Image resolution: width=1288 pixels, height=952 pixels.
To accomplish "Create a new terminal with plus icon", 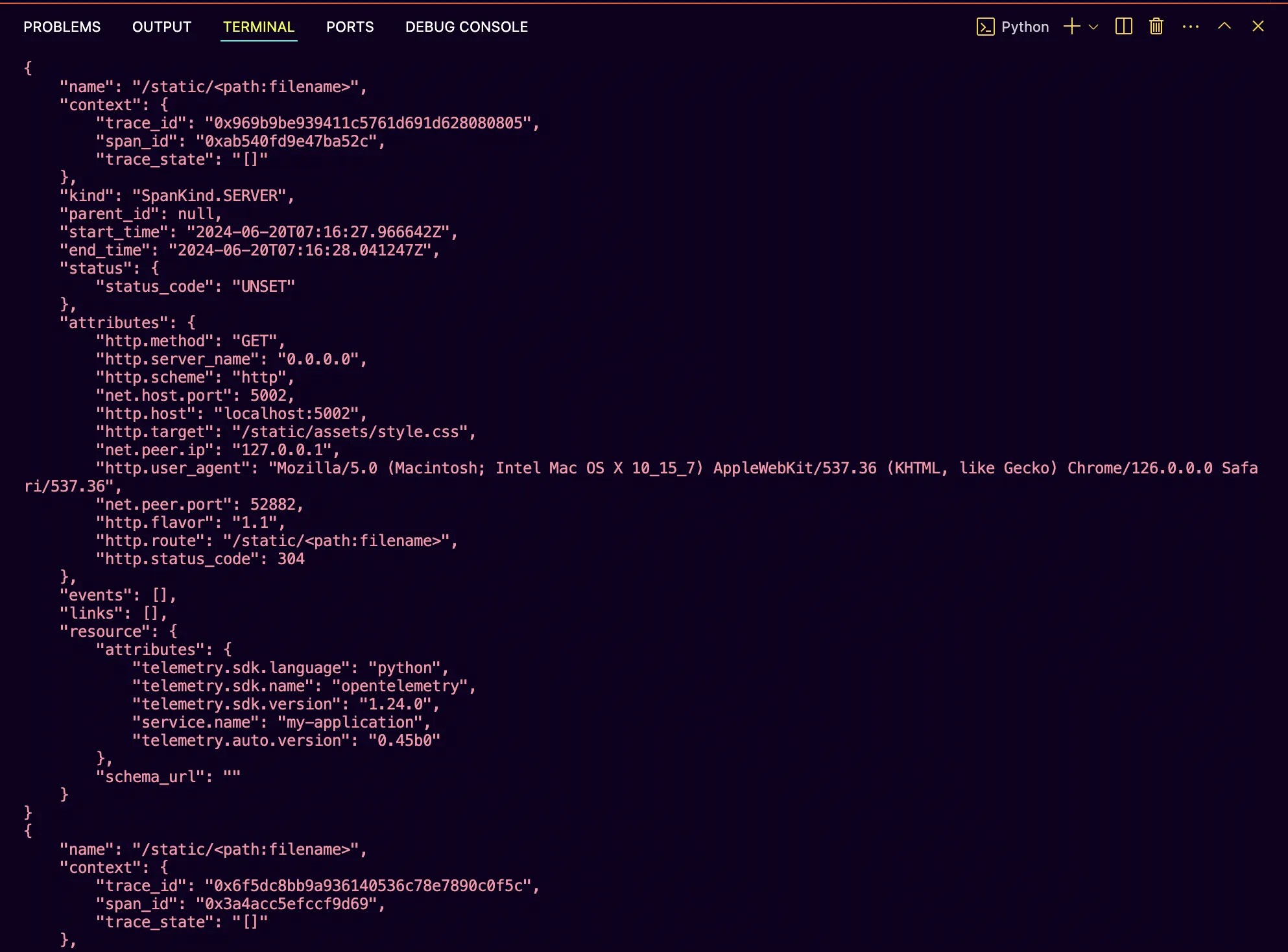I will [x=1071, y=27].
